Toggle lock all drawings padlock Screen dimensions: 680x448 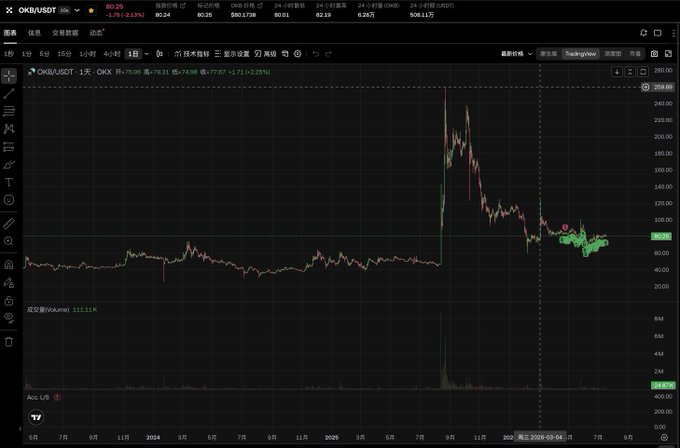(9, 301)
